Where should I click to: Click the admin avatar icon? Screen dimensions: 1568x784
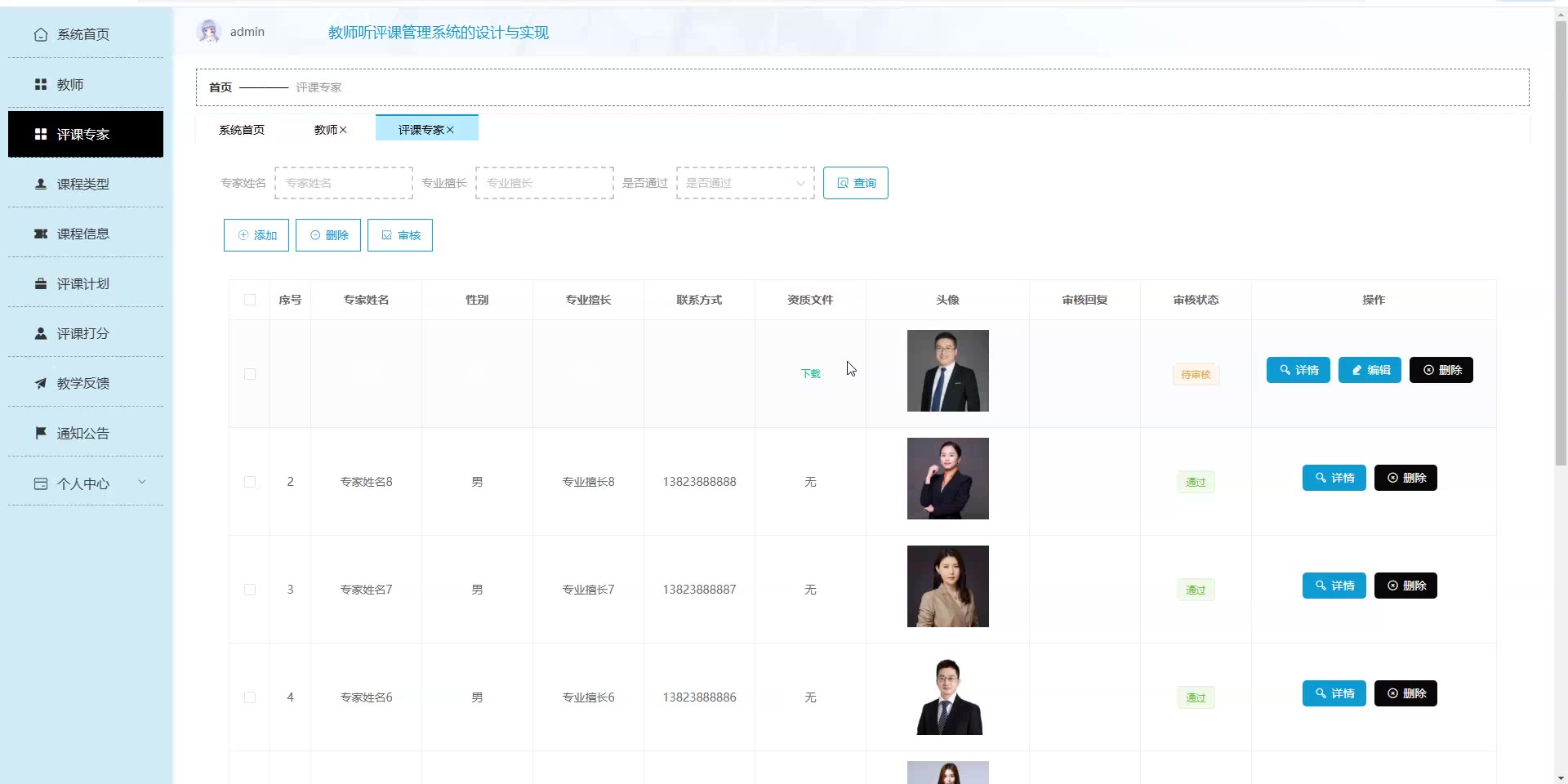tap(209, 32)
